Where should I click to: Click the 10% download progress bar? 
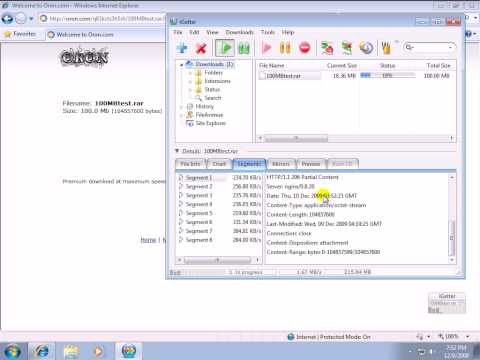pyautogui.click(x=388, y=76)
